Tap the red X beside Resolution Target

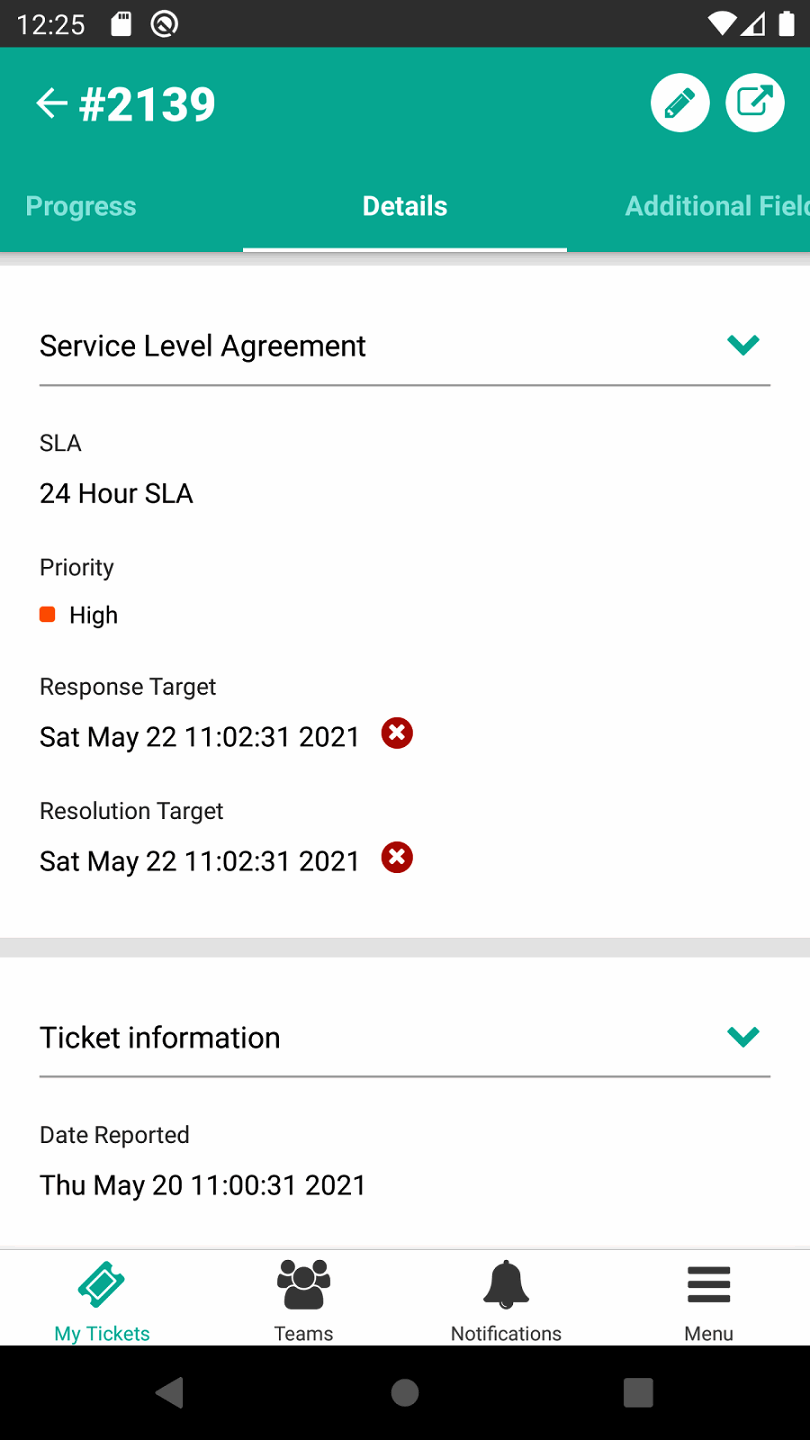(x=397, y=858)
